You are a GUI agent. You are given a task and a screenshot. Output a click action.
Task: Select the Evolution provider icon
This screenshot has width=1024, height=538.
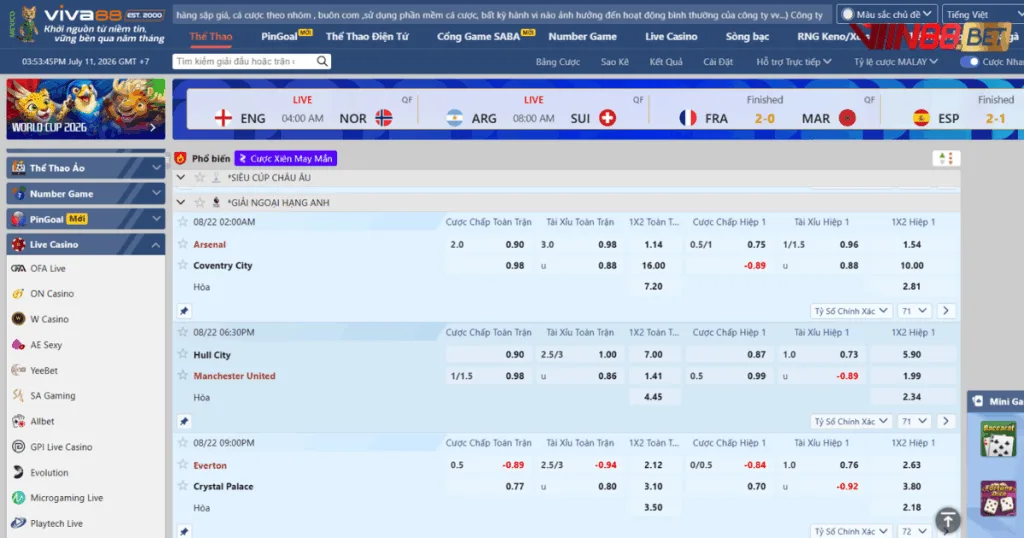(18, 472)
